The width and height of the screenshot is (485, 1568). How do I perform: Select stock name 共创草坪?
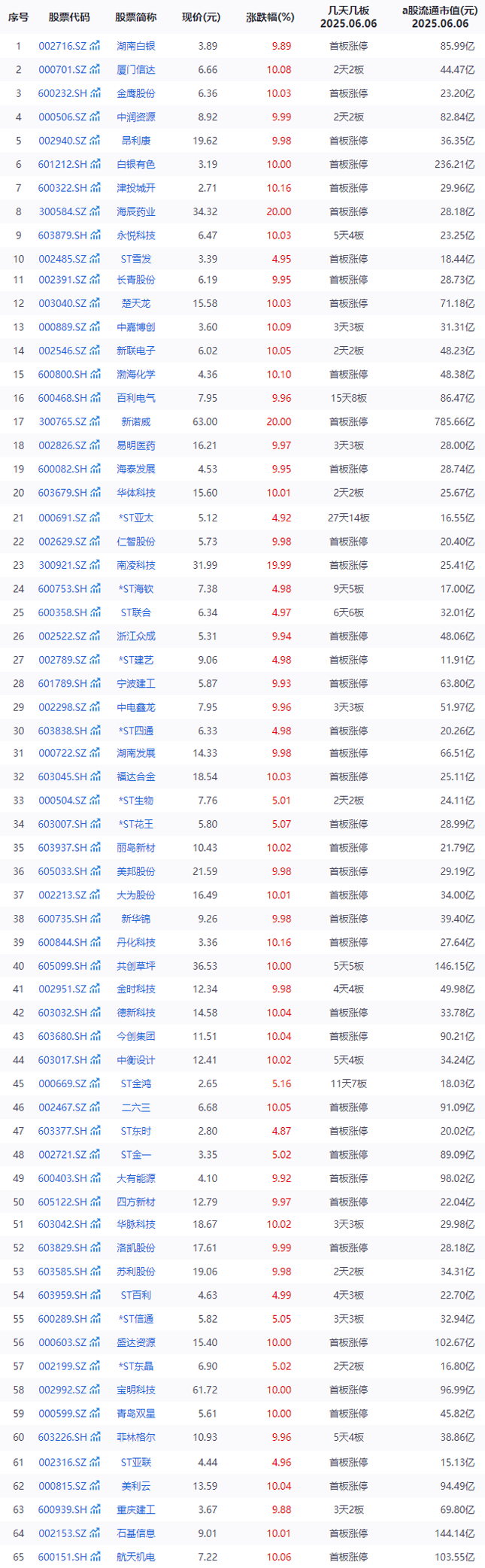(136, 966)
